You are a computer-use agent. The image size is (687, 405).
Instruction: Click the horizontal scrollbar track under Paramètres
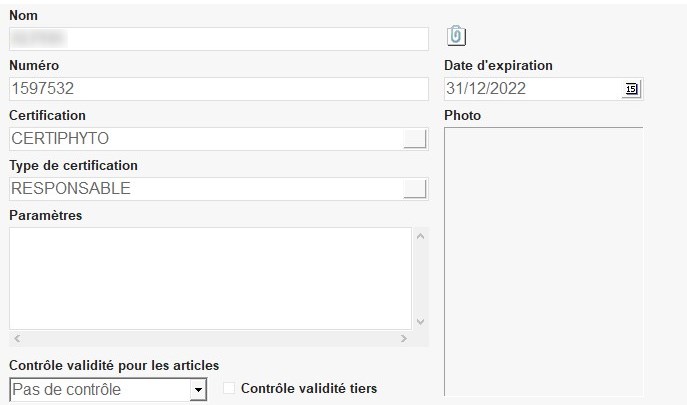210,339
